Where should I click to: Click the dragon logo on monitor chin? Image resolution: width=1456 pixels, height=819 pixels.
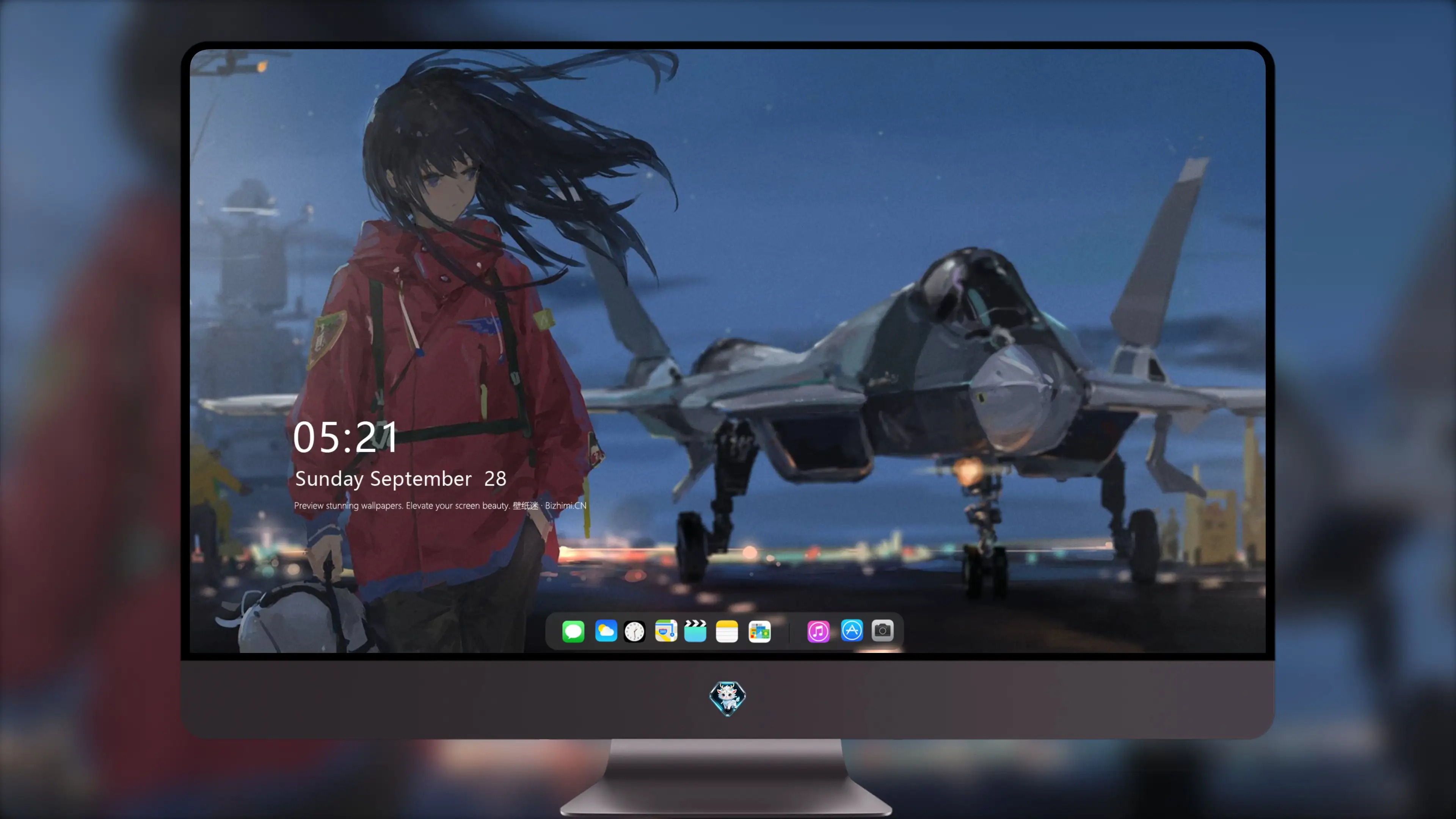(728, 698)
